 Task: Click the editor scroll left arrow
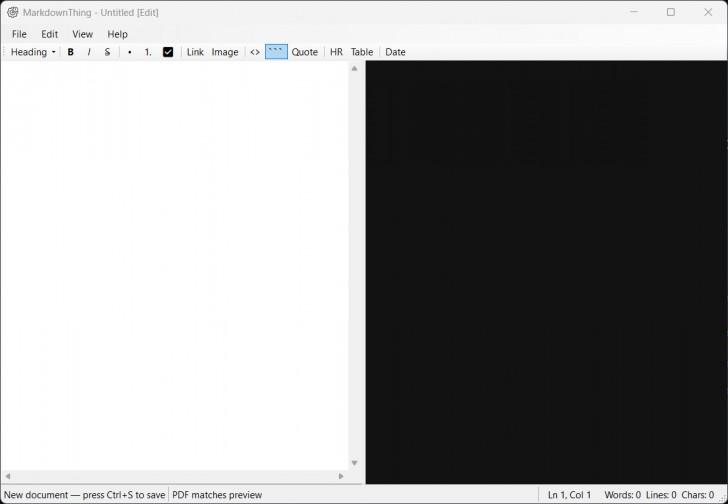[7, 476]
